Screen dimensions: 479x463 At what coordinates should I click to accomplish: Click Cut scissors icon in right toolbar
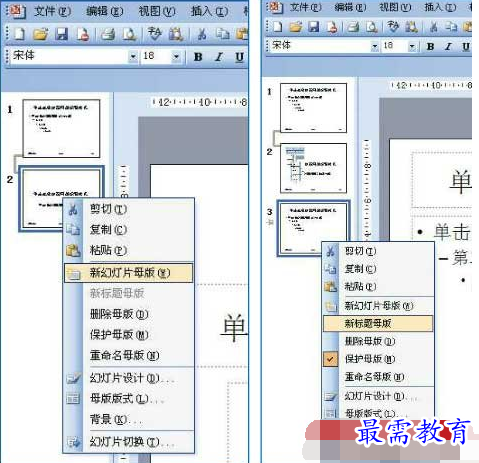pyautogui.click(x=434, y=27)
